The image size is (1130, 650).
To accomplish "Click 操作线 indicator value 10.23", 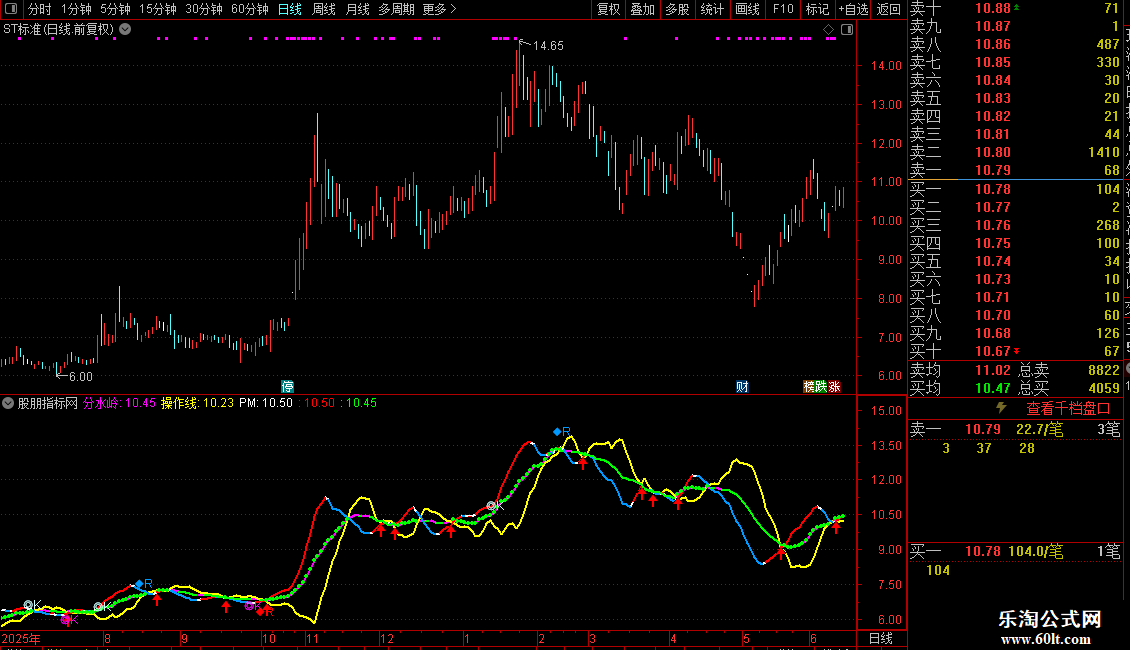I will (218, 403).
